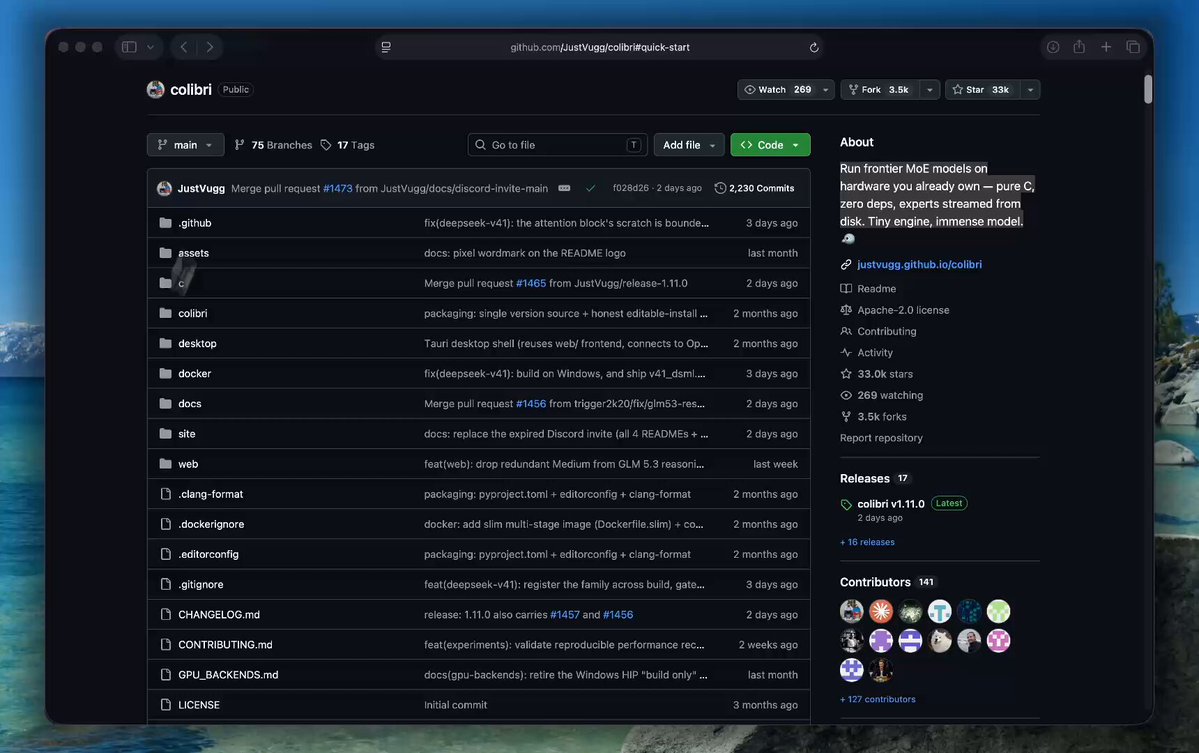View 2,230 Commits history
The height and width of the screenshot is (753, 1199).
(x=754, y=188)
